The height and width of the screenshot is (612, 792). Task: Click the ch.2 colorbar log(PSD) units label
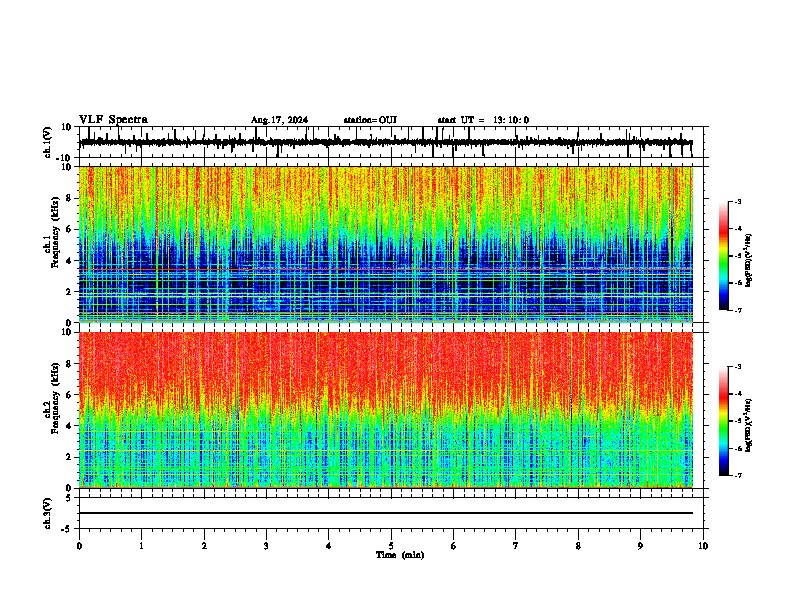pos(749,426)
